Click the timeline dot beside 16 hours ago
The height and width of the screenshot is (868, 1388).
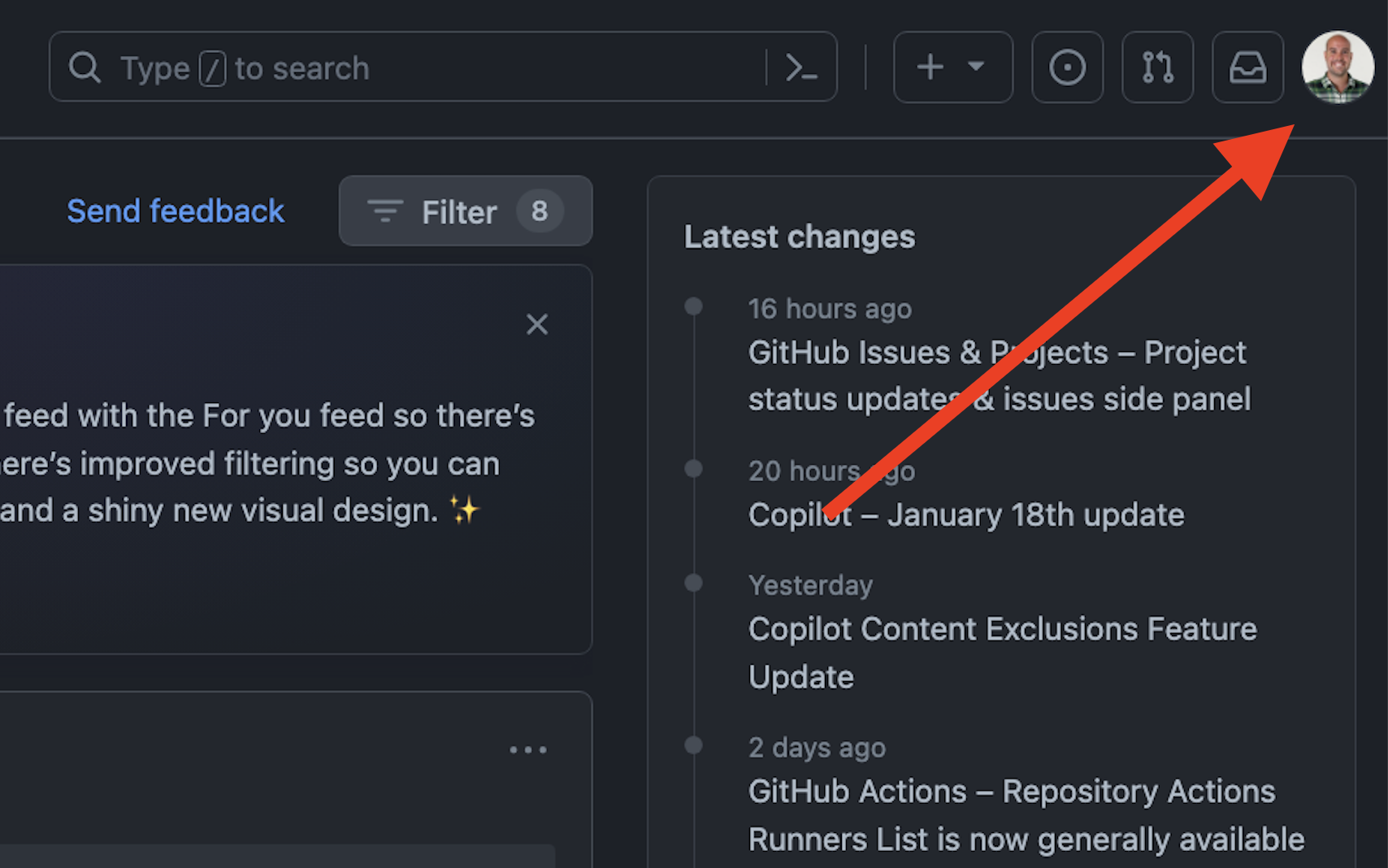[x=692, y=306]
